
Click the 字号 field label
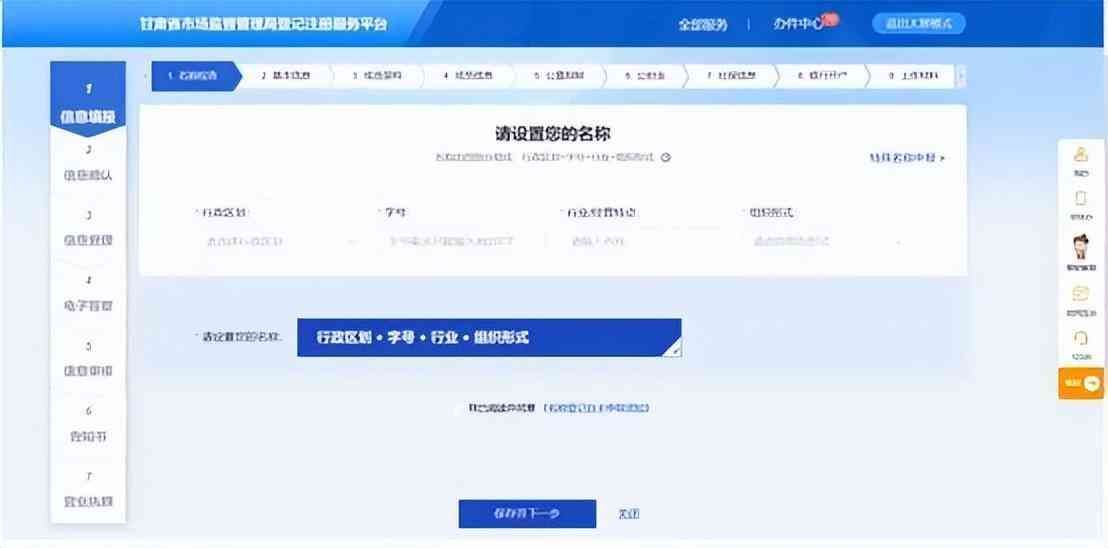[x=396, y=212]
